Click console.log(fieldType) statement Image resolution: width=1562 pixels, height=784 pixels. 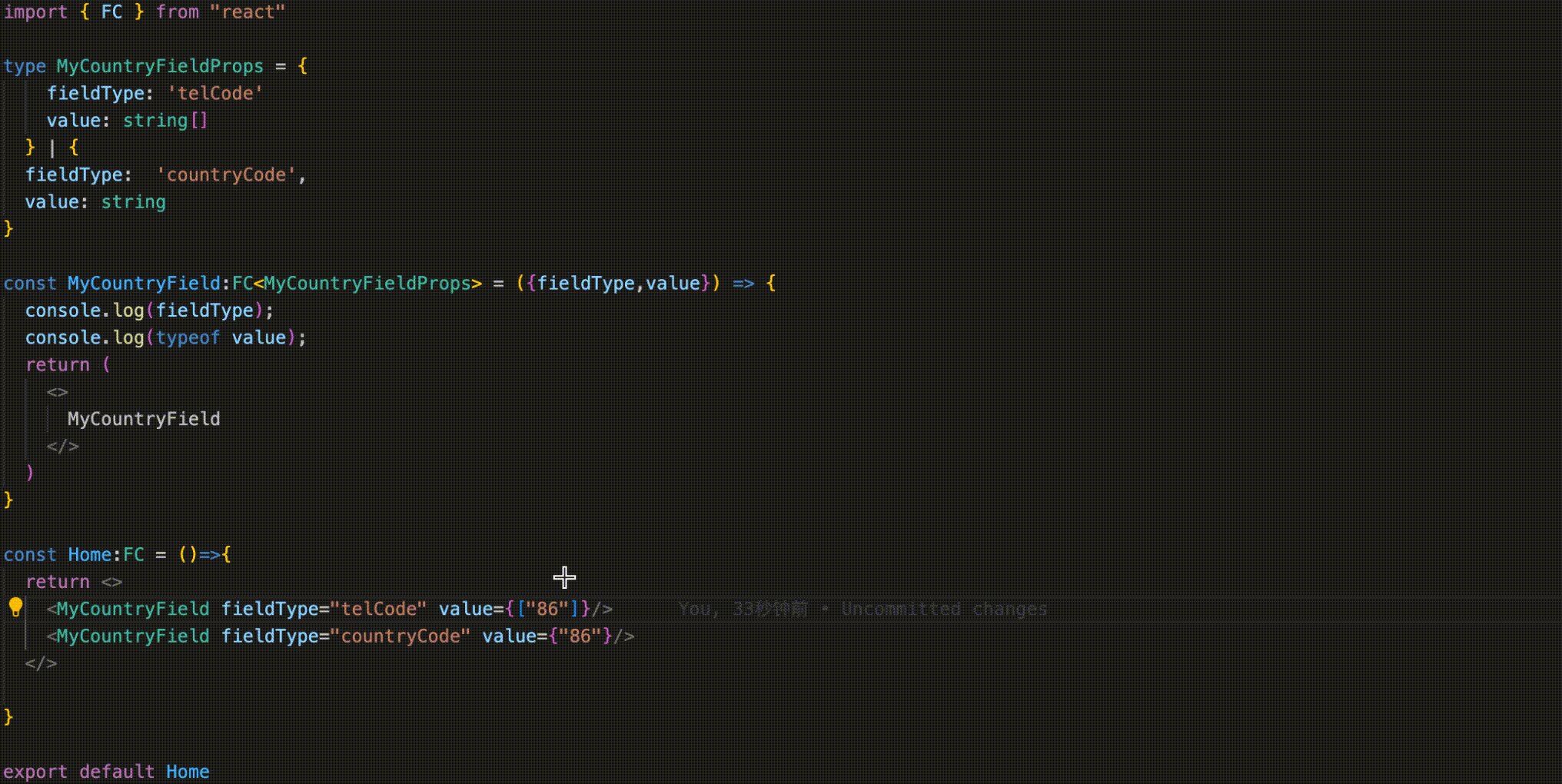149,311
